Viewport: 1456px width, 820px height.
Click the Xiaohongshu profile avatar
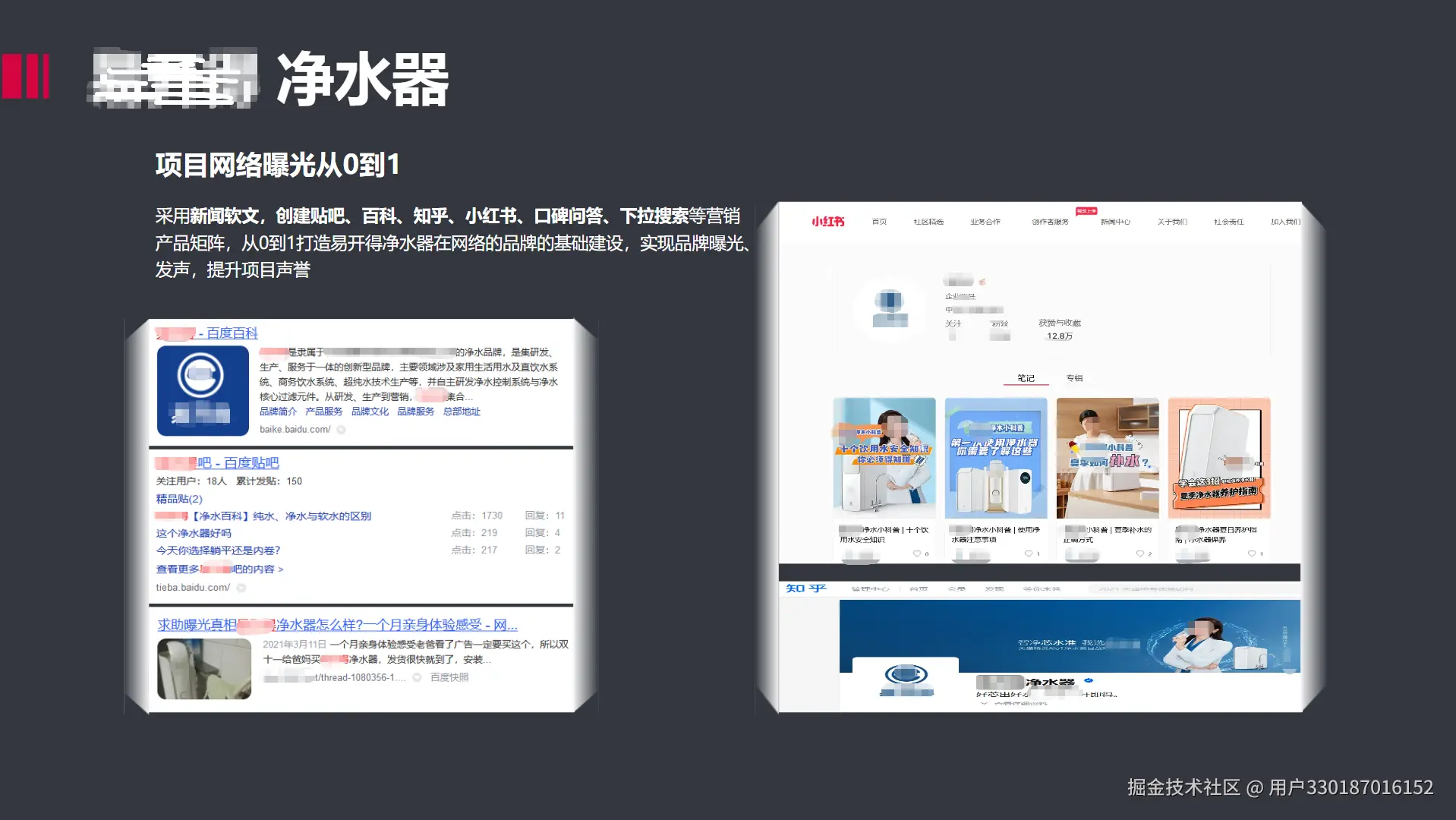[890, 310]
